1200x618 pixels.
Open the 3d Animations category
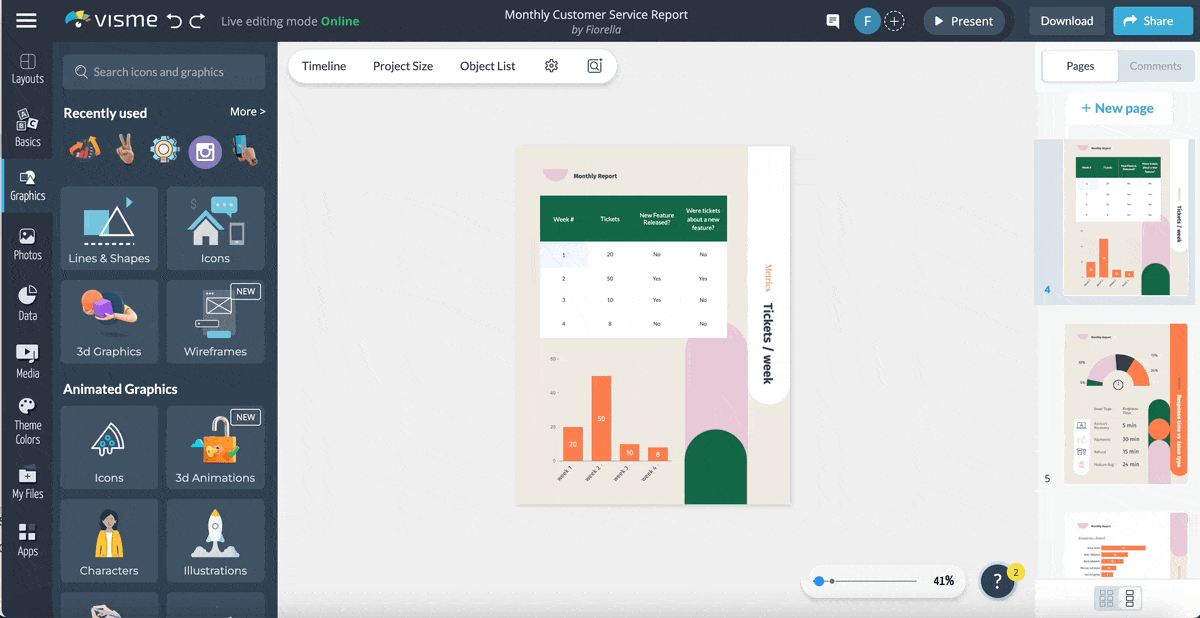(215, 448)
